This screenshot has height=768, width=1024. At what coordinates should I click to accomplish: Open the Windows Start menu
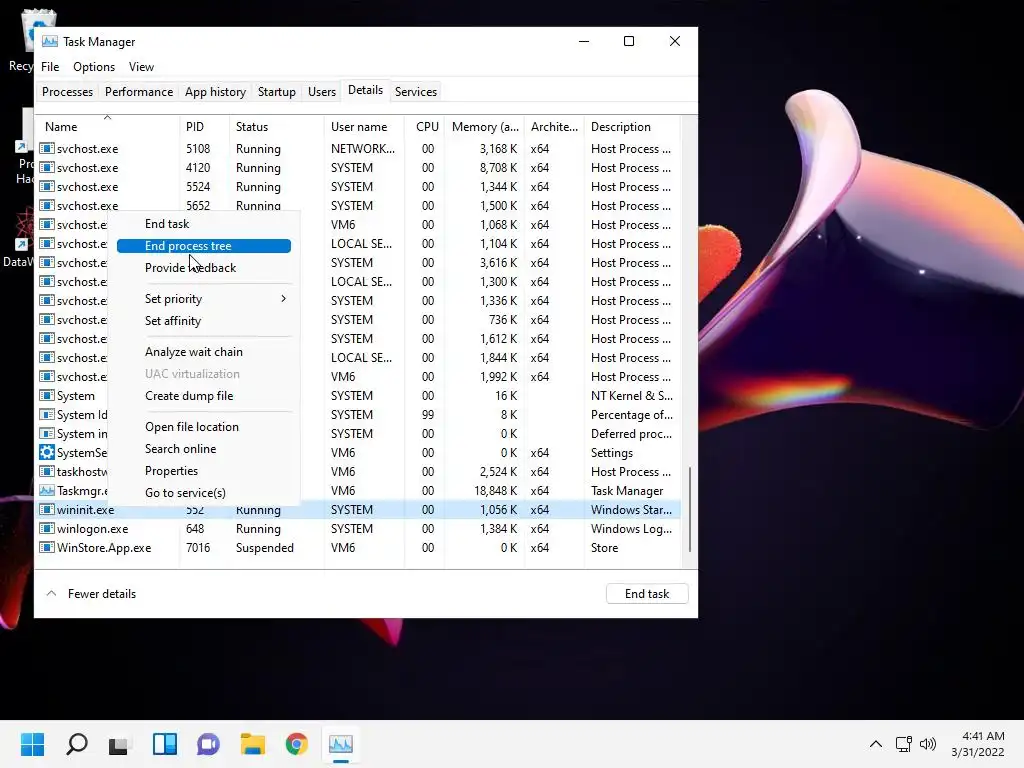click(x=32, y=744)
